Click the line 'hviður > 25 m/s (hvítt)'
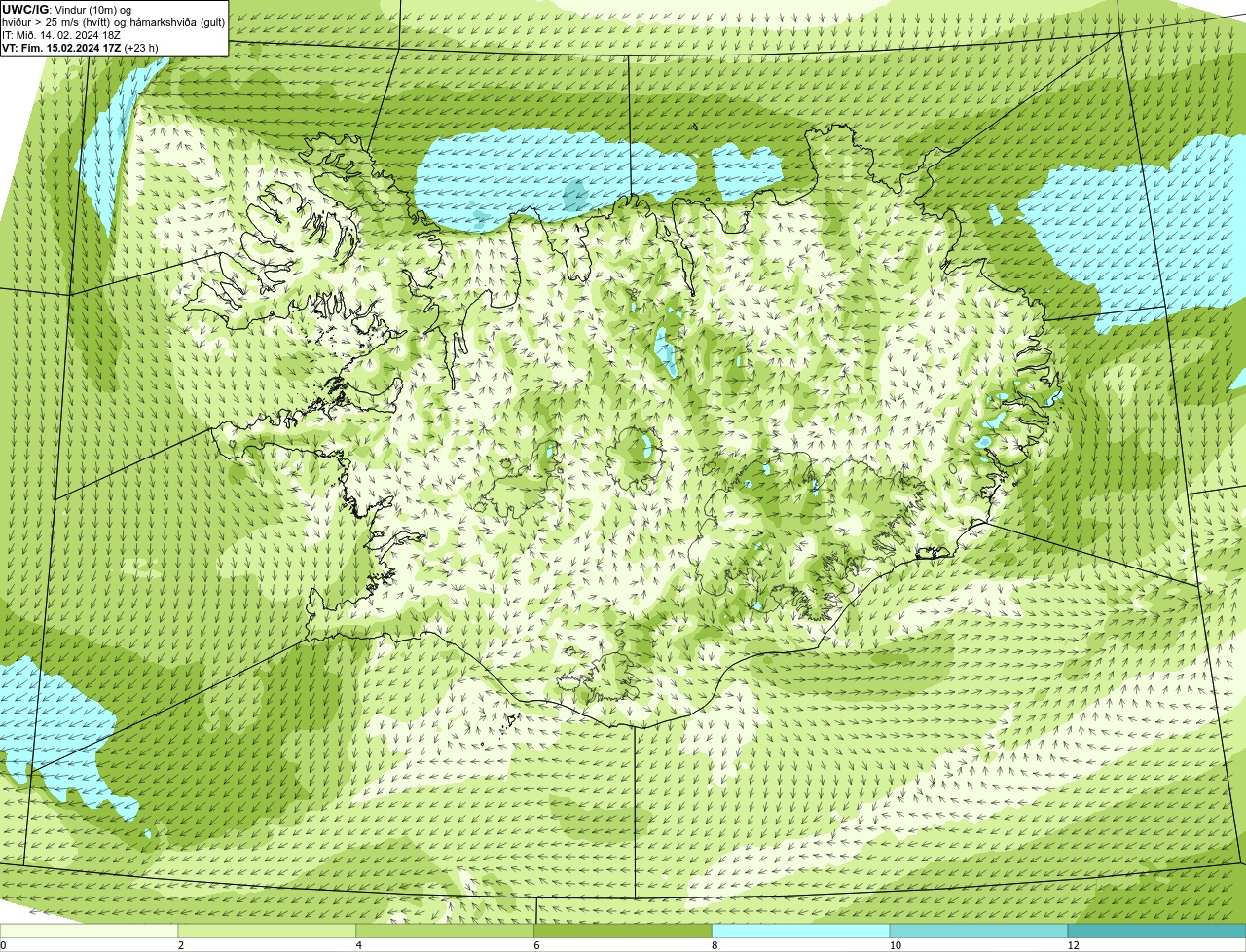The image size is (1246, 952). (x=57, y=21)
